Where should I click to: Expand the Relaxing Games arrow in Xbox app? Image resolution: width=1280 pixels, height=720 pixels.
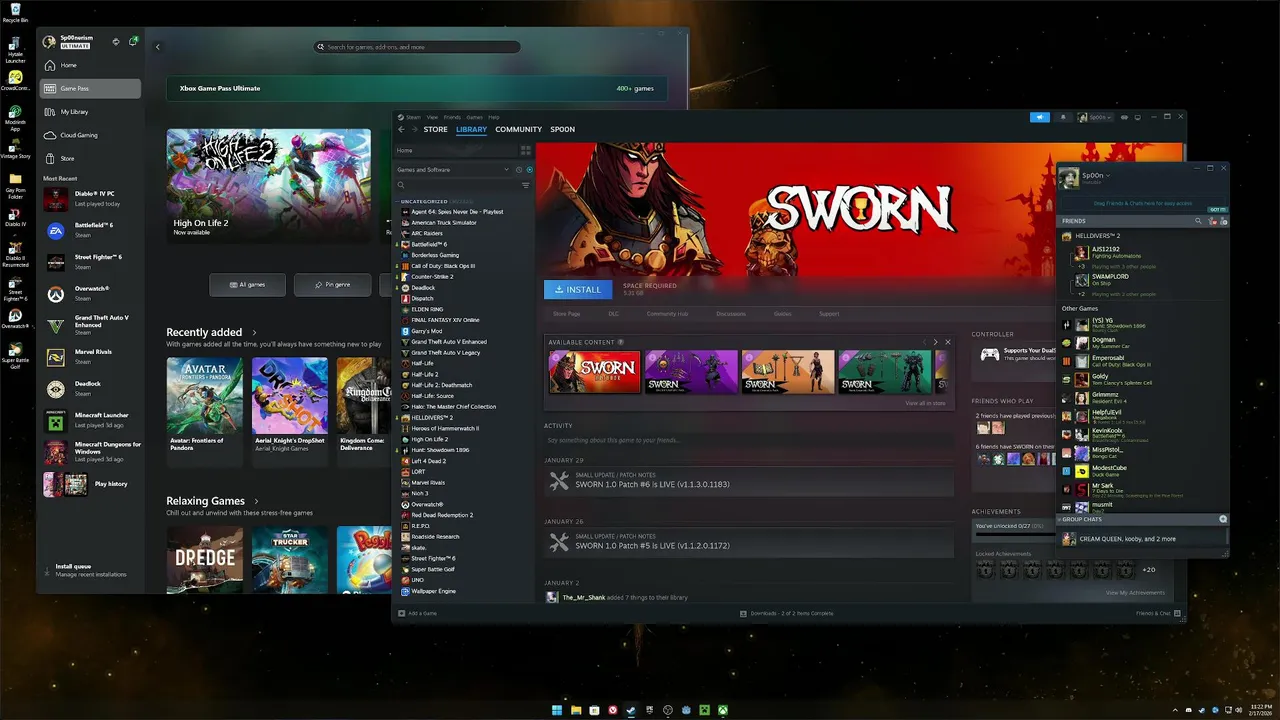[256, 501]
